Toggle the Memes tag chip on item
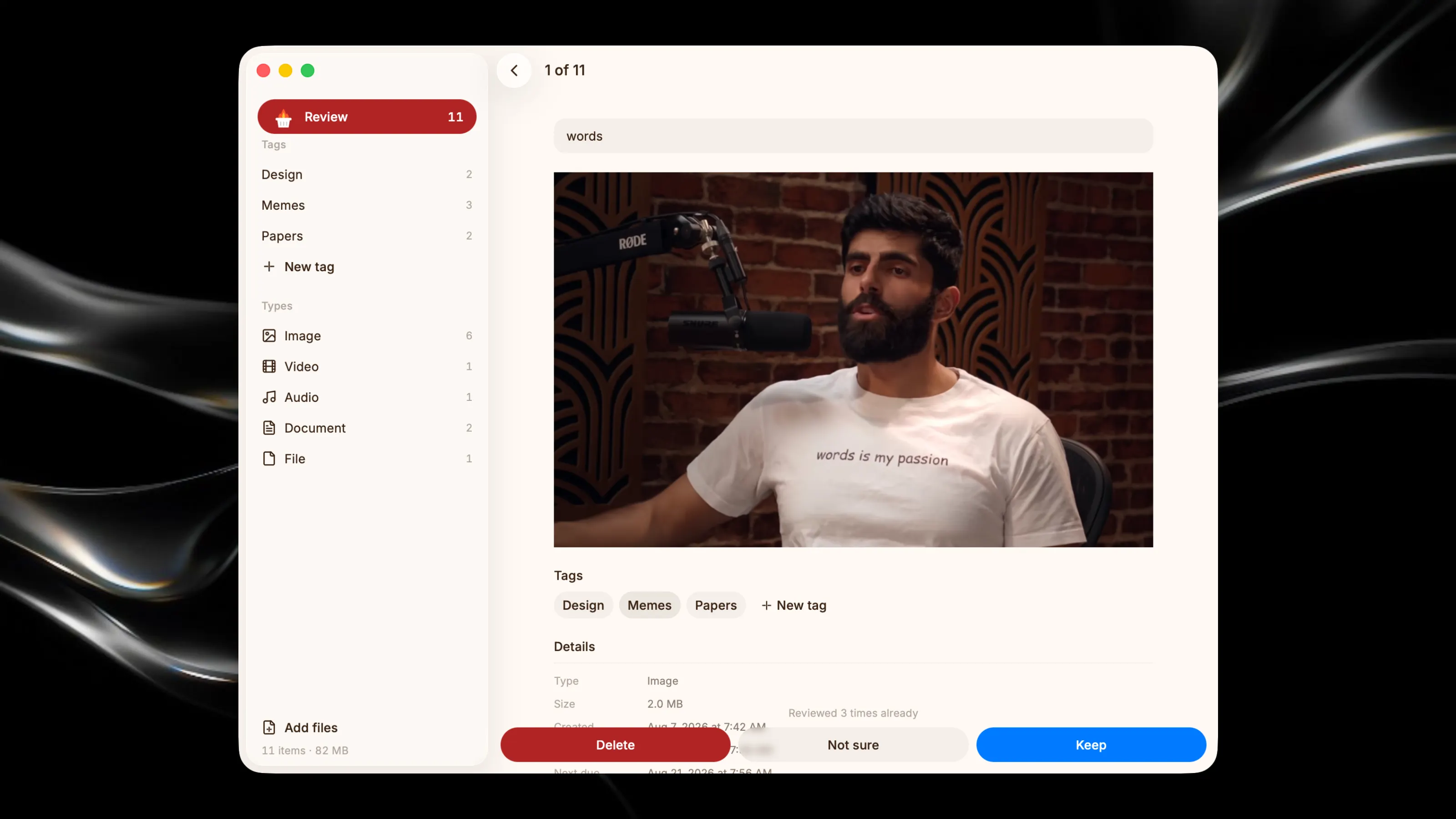 [x=649, y=605]
